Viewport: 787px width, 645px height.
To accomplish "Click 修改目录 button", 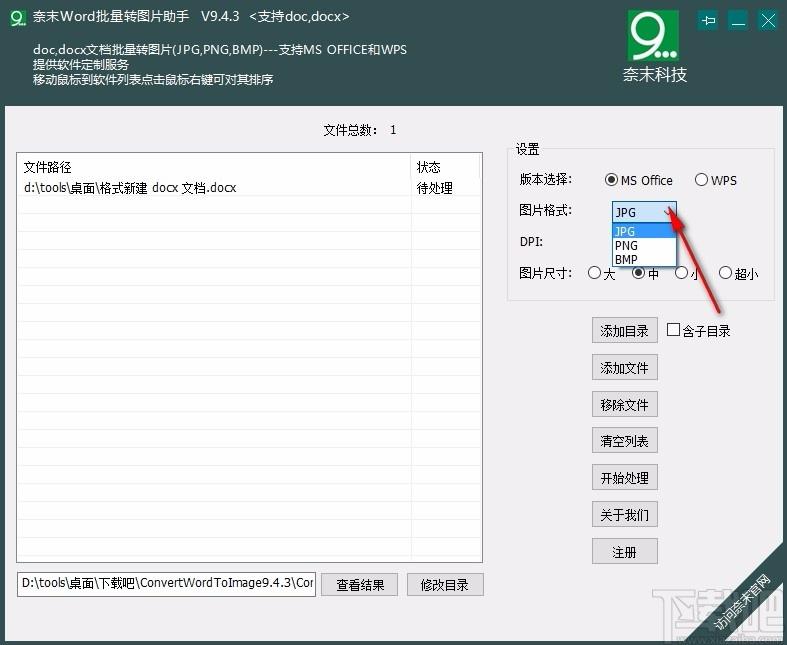I will pos(445,585).
